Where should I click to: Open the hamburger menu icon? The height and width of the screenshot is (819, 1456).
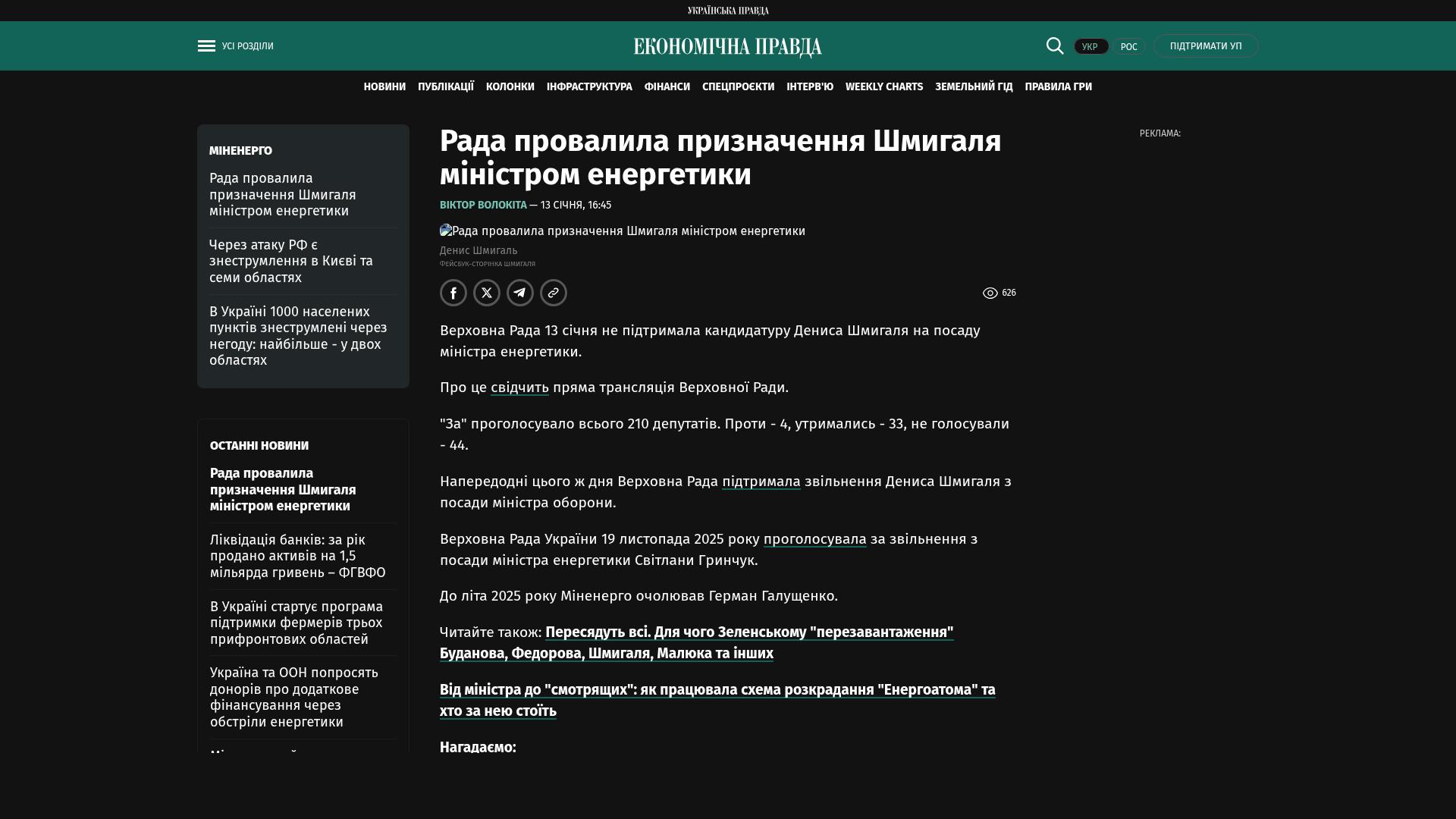(206, 46)
